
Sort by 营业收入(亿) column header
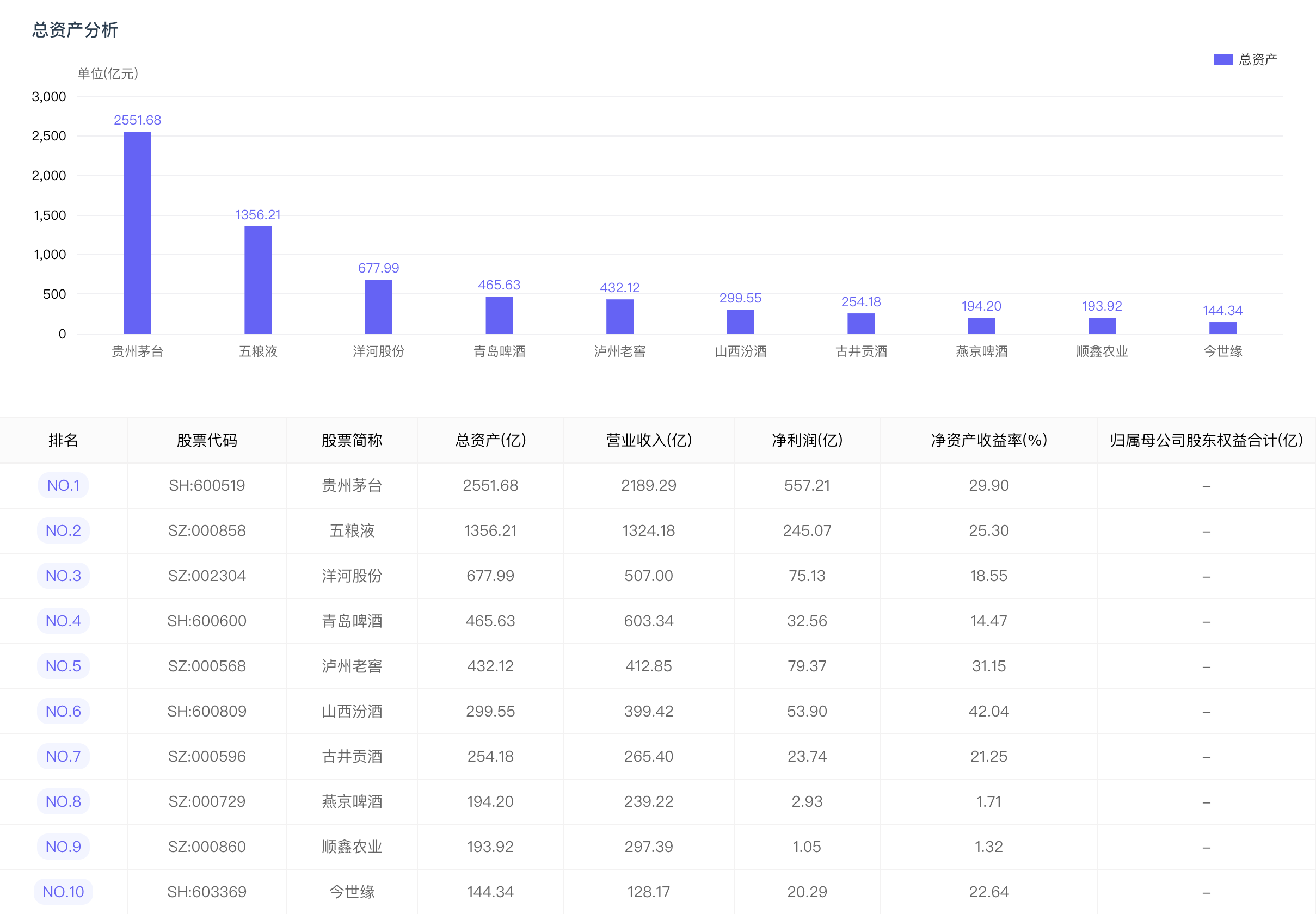[649, 440]
